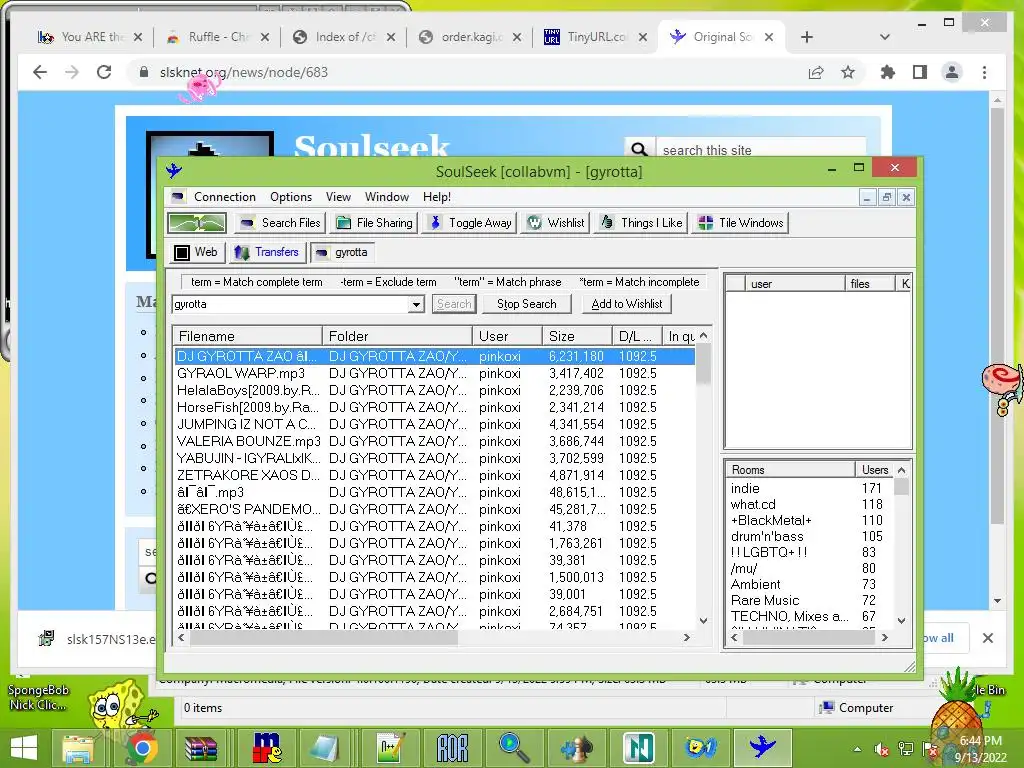Open Things I Like toolbar button
The width and height of the screenshot is (1024, 768).
[641, 223]
